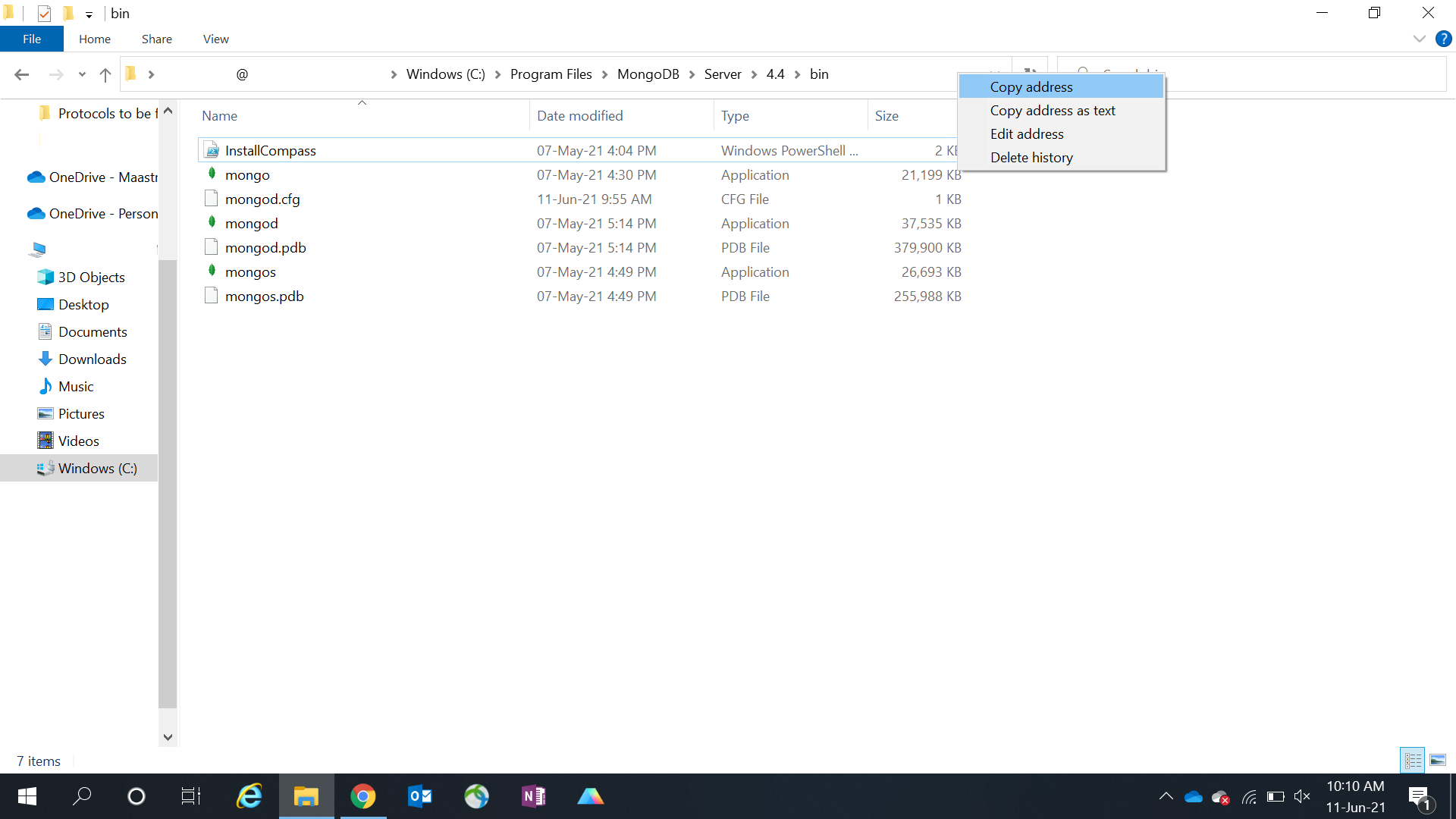The width and height of the screenshot is (1456, 819).
Task: Switch to details view layout
Action: (x=1413, y=760)
